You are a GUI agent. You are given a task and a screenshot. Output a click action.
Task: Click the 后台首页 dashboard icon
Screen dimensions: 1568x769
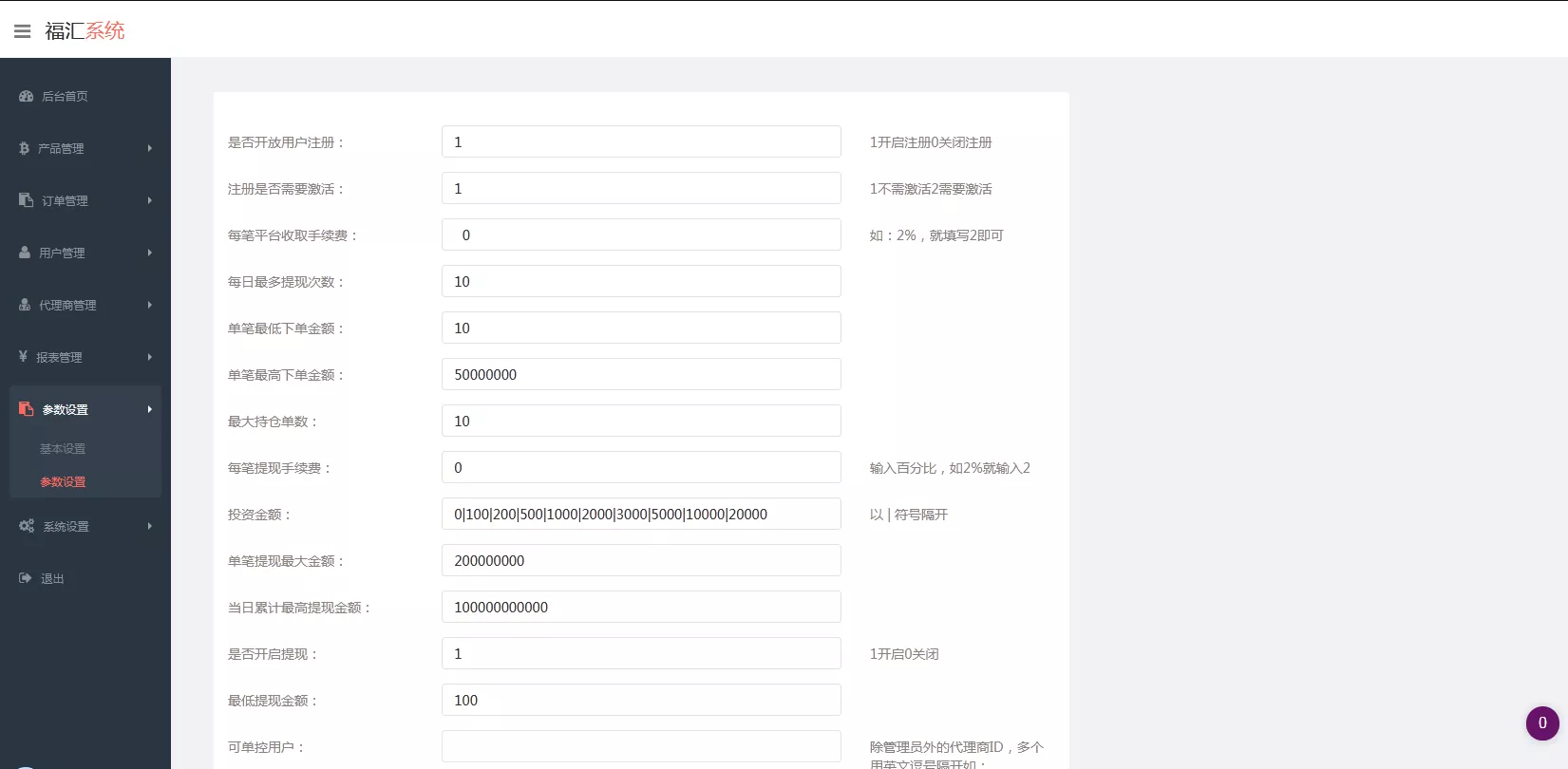(26, 96)
